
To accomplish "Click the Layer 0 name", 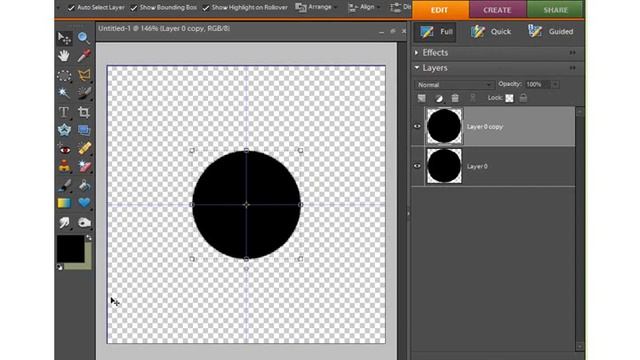I will (477, 167).
